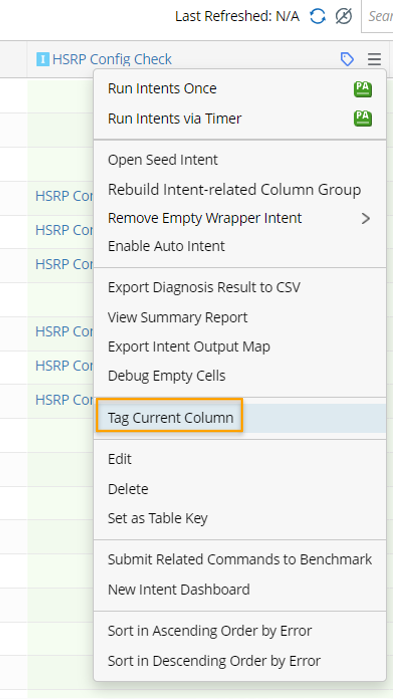Viewport: 393px width, 699px height.
Task: Expand the Remove Empty Wrapper Intent submenu arrow
Action: coord(365,218)
